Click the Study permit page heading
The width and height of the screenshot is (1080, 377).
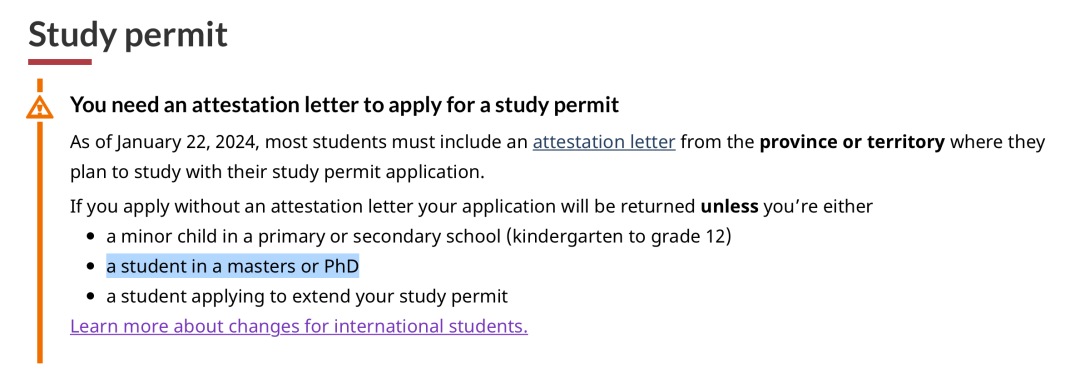pyautogui.click(x=128, y=34)
